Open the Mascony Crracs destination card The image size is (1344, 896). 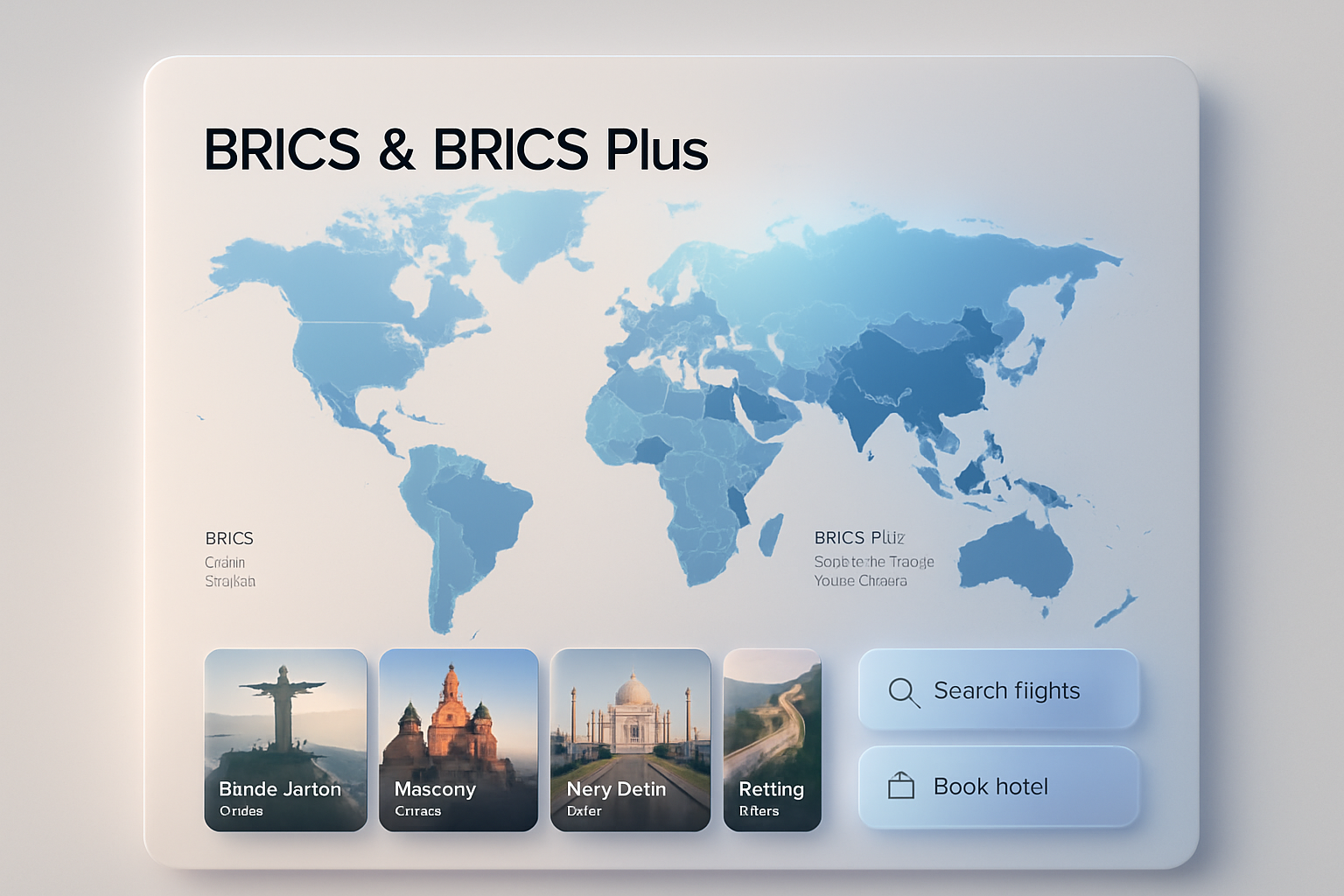pyautogui.click(x=458, y=739)
